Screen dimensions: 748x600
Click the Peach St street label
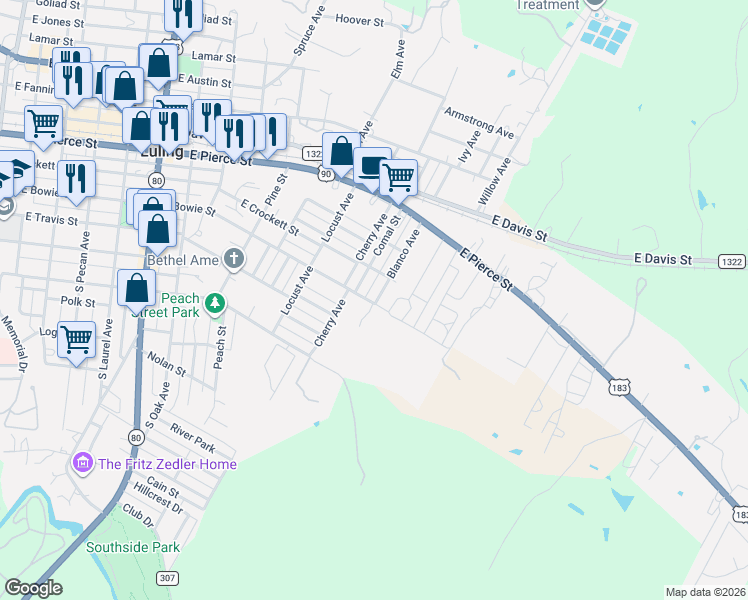[219, 348]
